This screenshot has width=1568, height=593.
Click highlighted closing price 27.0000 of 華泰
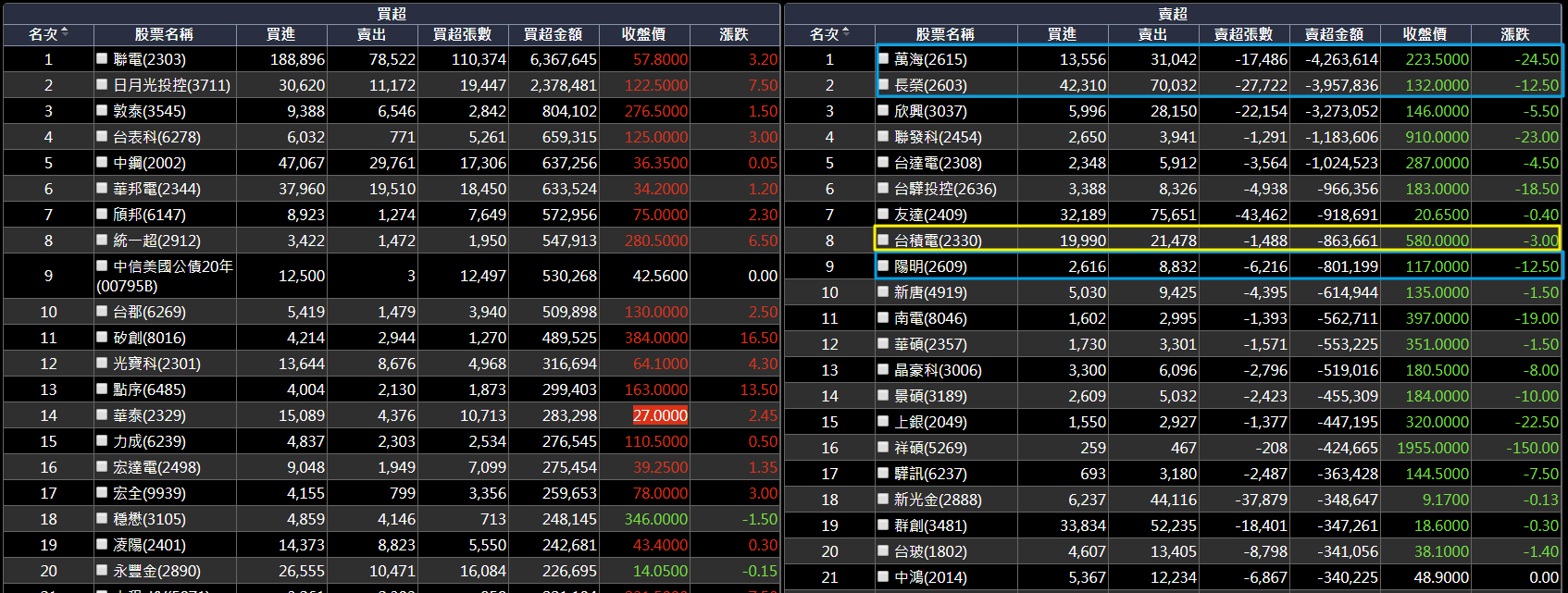pyautogui.click(x=660, y=416)
